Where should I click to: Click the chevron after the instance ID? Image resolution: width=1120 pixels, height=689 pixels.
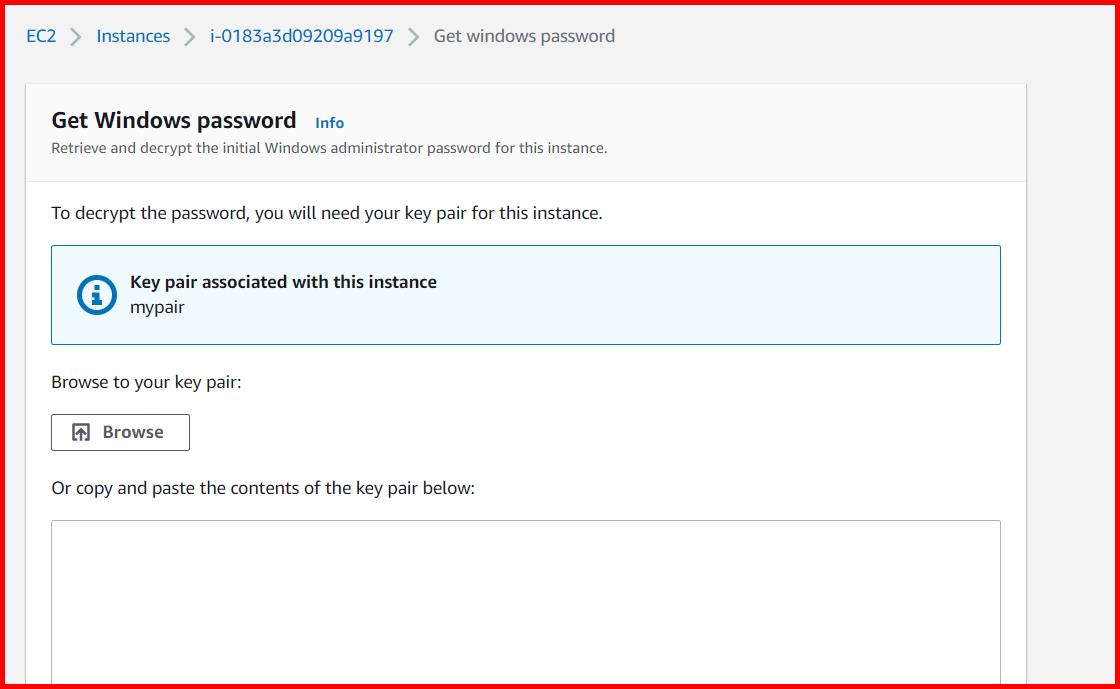pyautogui.click(x=413, y=35)
